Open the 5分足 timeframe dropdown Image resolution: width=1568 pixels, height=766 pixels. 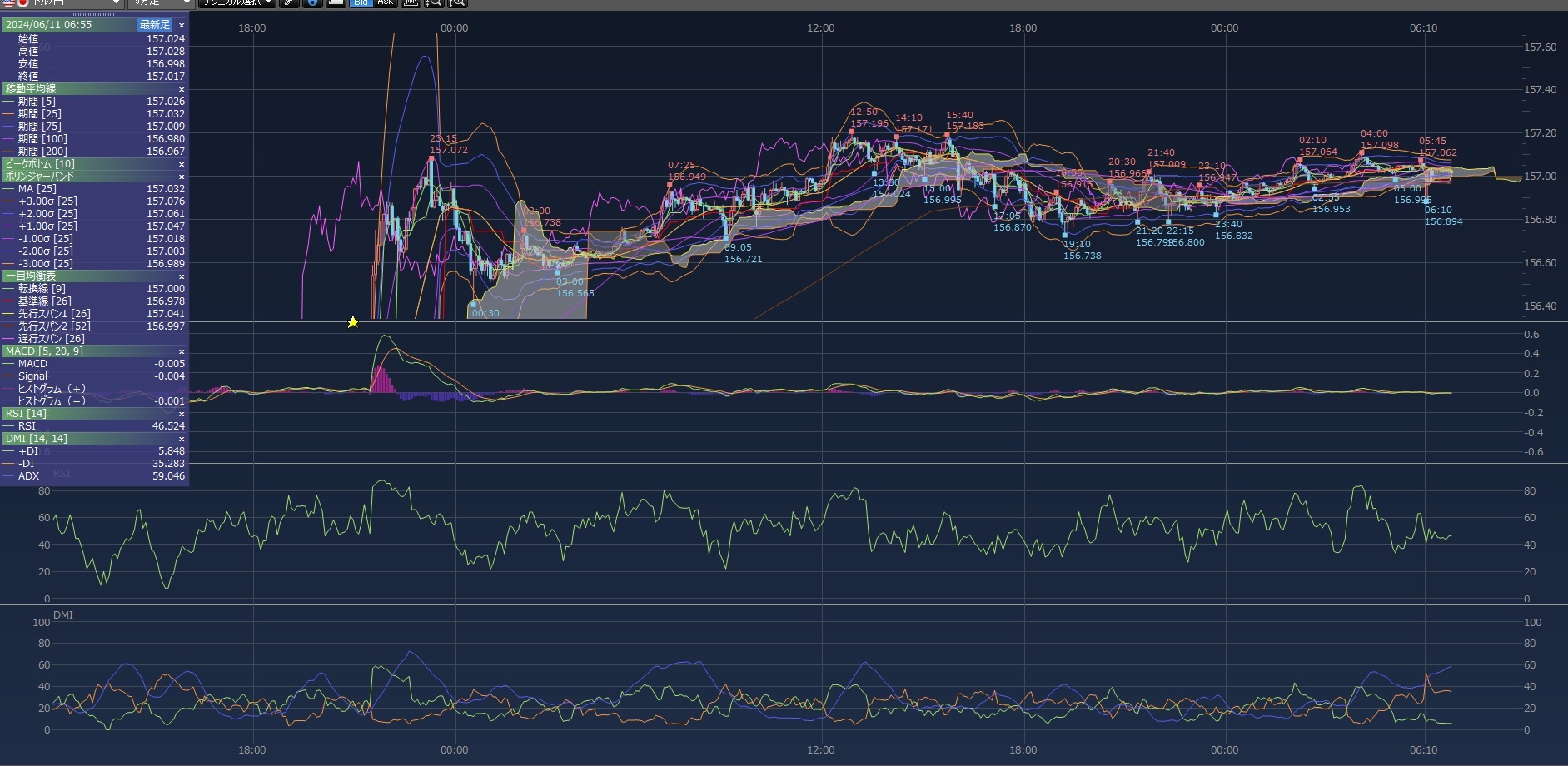(x=163, y=2)
